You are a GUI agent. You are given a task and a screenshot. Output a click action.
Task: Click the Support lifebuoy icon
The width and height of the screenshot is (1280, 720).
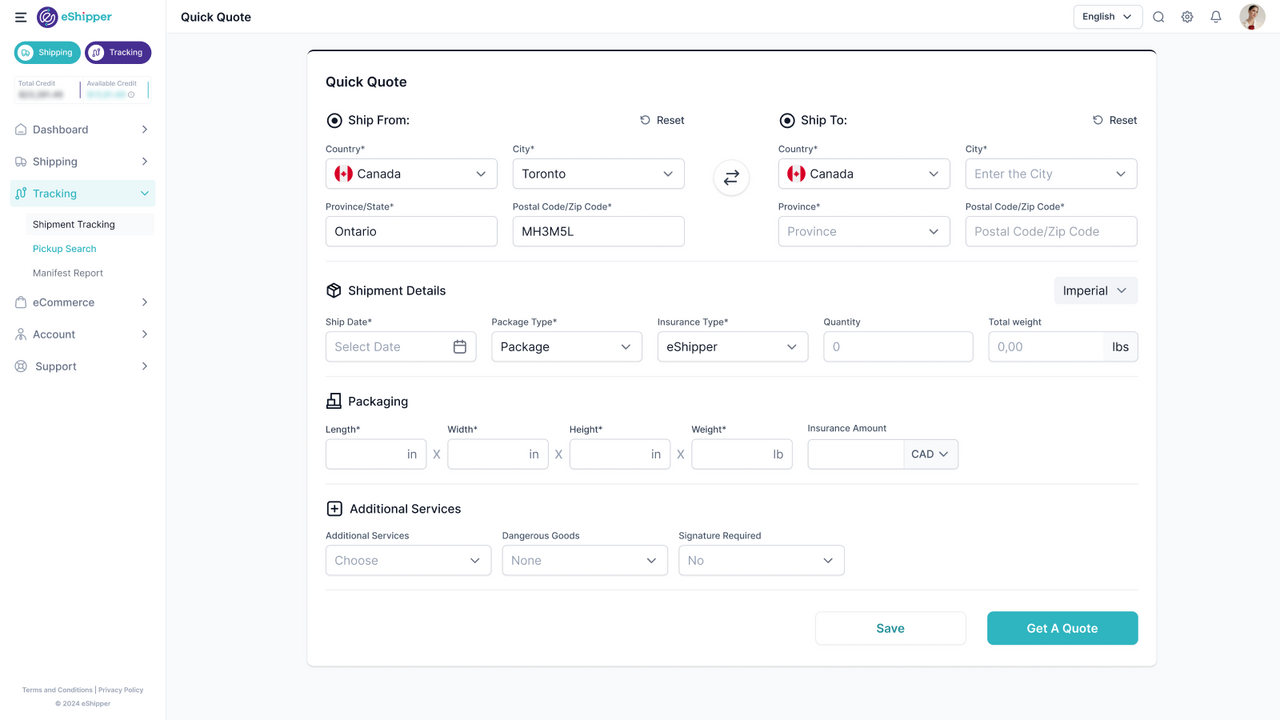click(x=21, y=366)
